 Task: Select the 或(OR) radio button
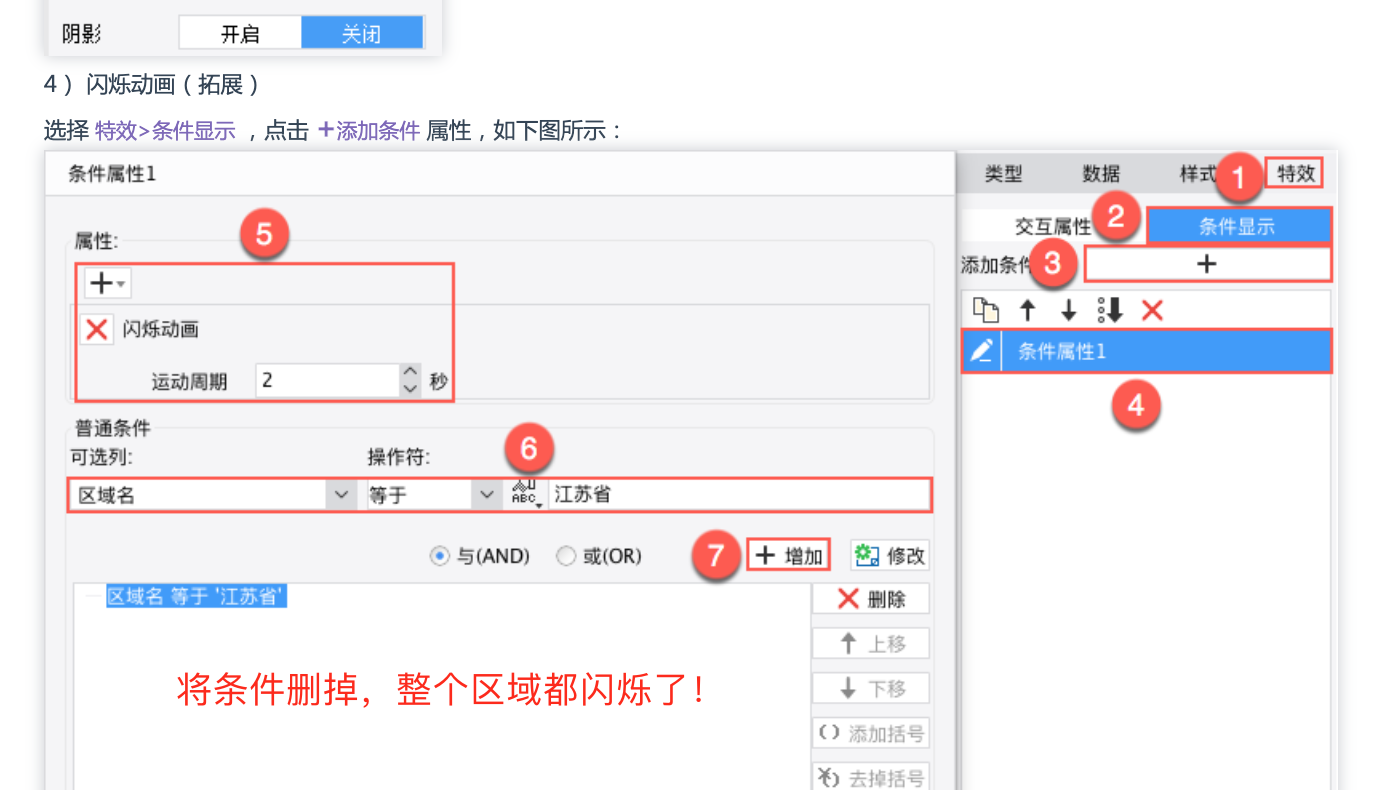566,556
